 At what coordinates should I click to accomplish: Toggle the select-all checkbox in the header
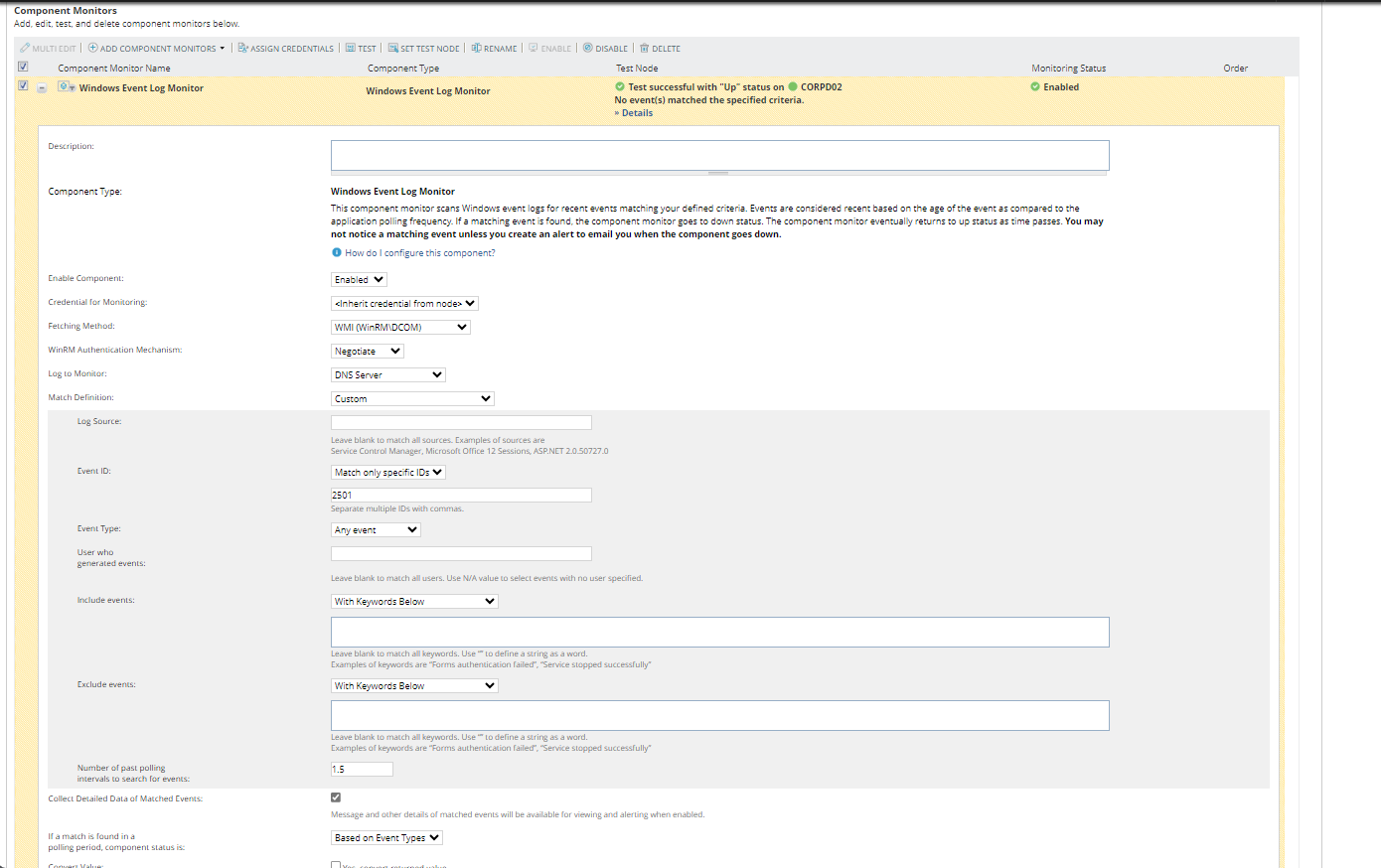click(23, 67)
